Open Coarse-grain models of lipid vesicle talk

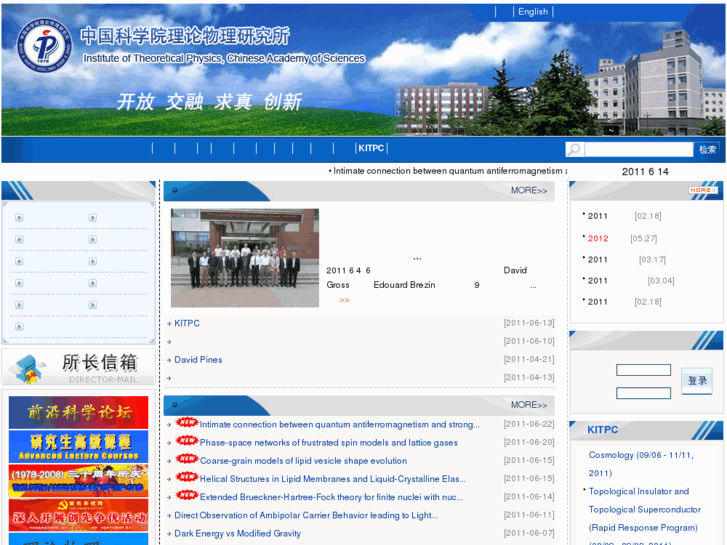pos(303,461)
